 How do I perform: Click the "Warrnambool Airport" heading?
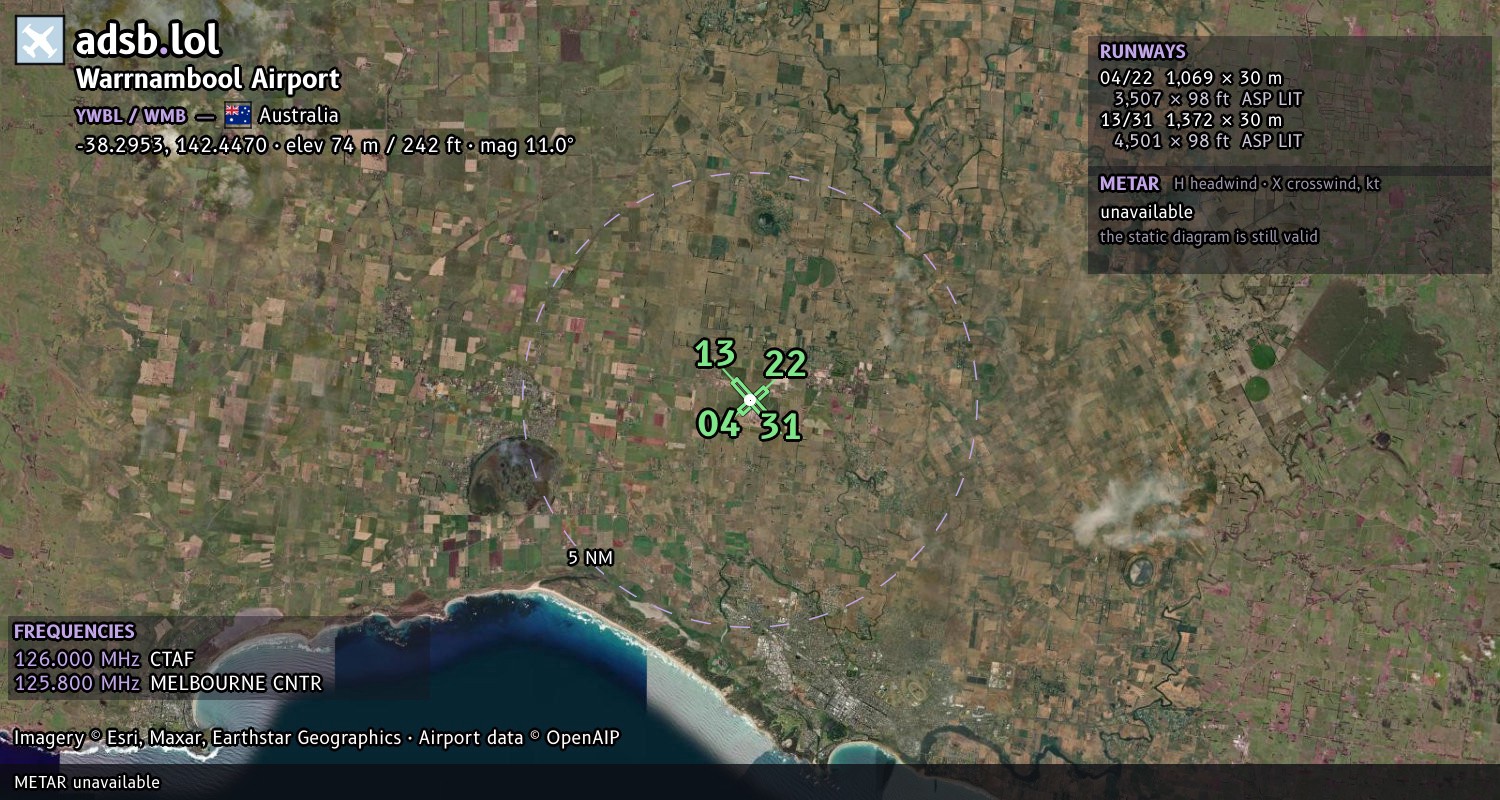tap(208, 79)
